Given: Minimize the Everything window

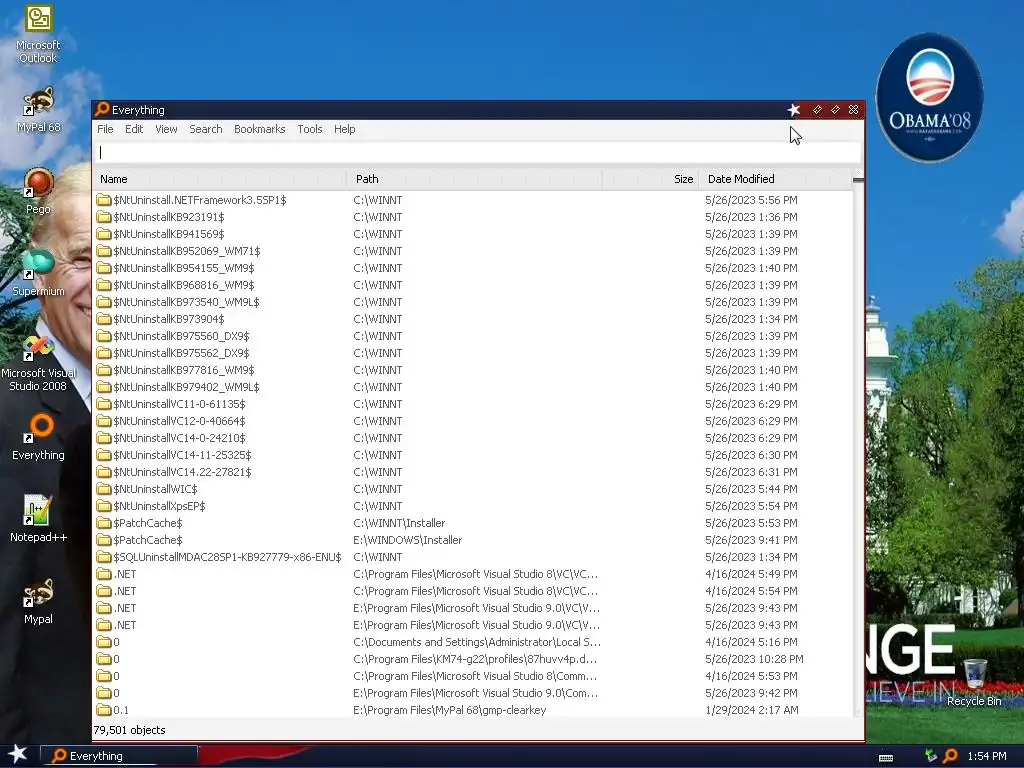Looking at the screenshot, I should point(817,110).
